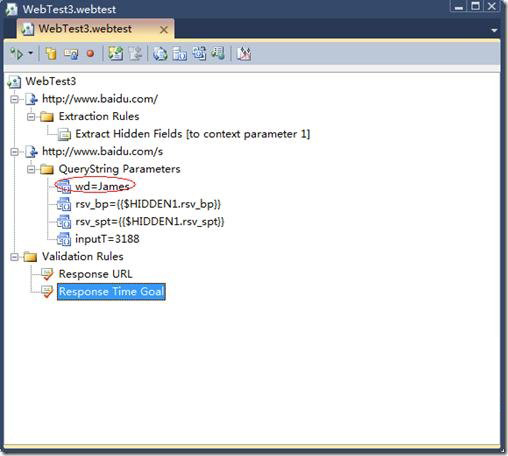Collapse the Validation Rules folder

pos(14,257)
